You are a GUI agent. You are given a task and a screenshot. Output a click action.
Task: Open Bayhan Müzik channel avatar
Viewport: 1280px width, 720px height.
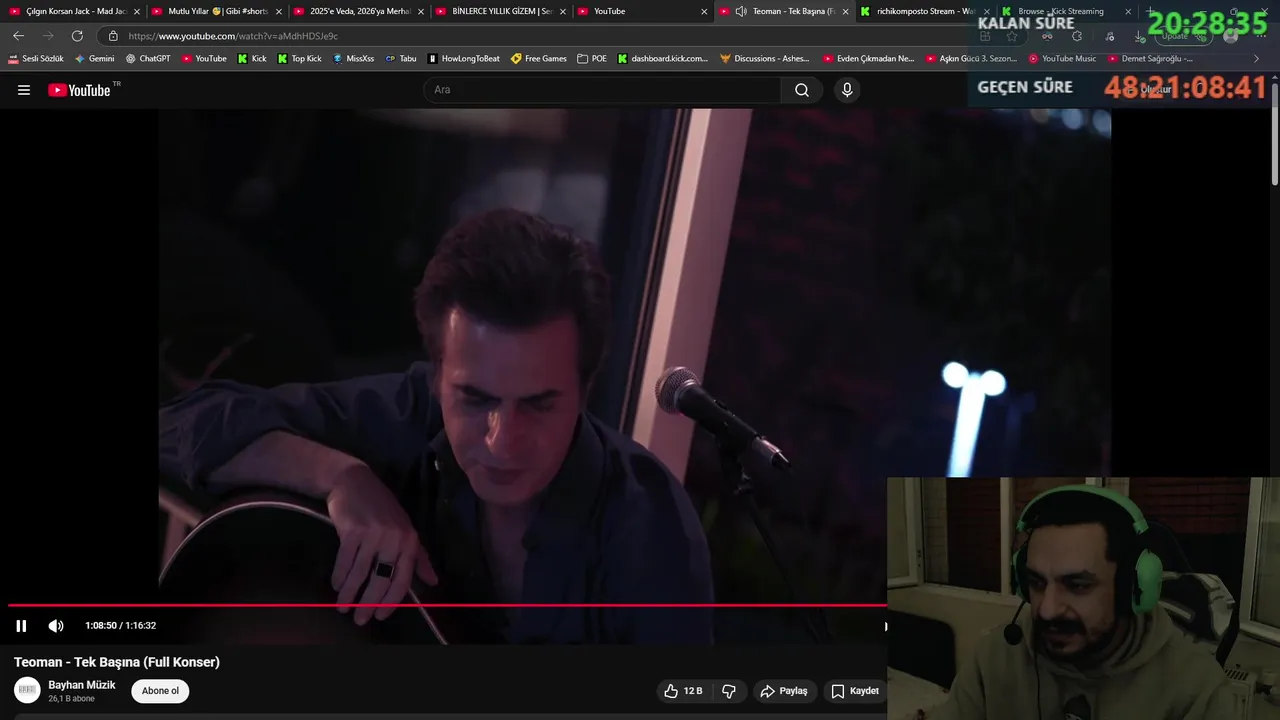point(27,690)
